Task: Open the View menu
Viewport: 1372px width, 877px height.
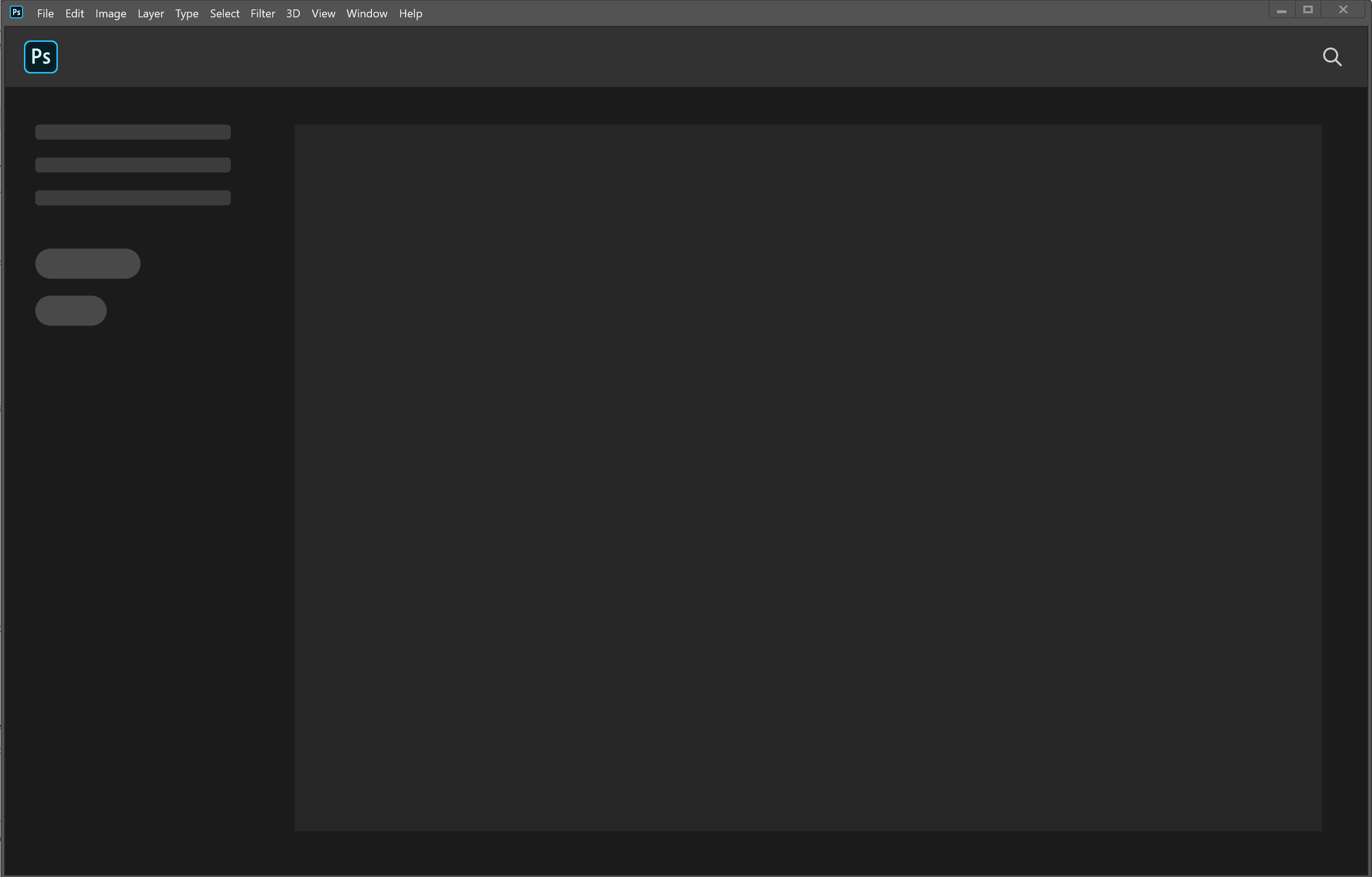Action: [x=323, y=14]
